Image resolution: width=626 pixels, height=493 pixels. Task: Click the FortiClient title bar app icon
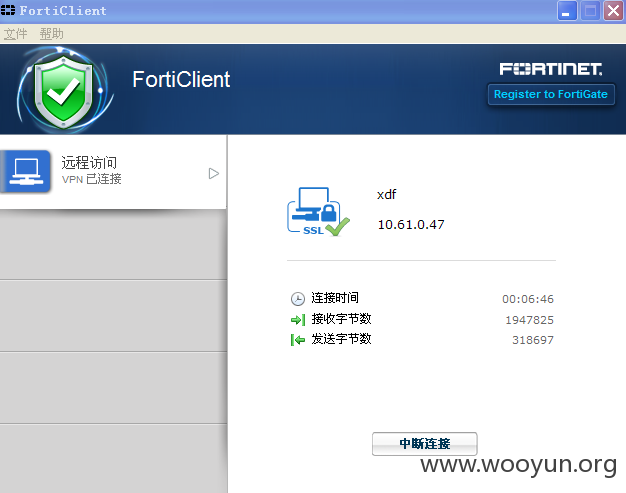tap(8, 10)
